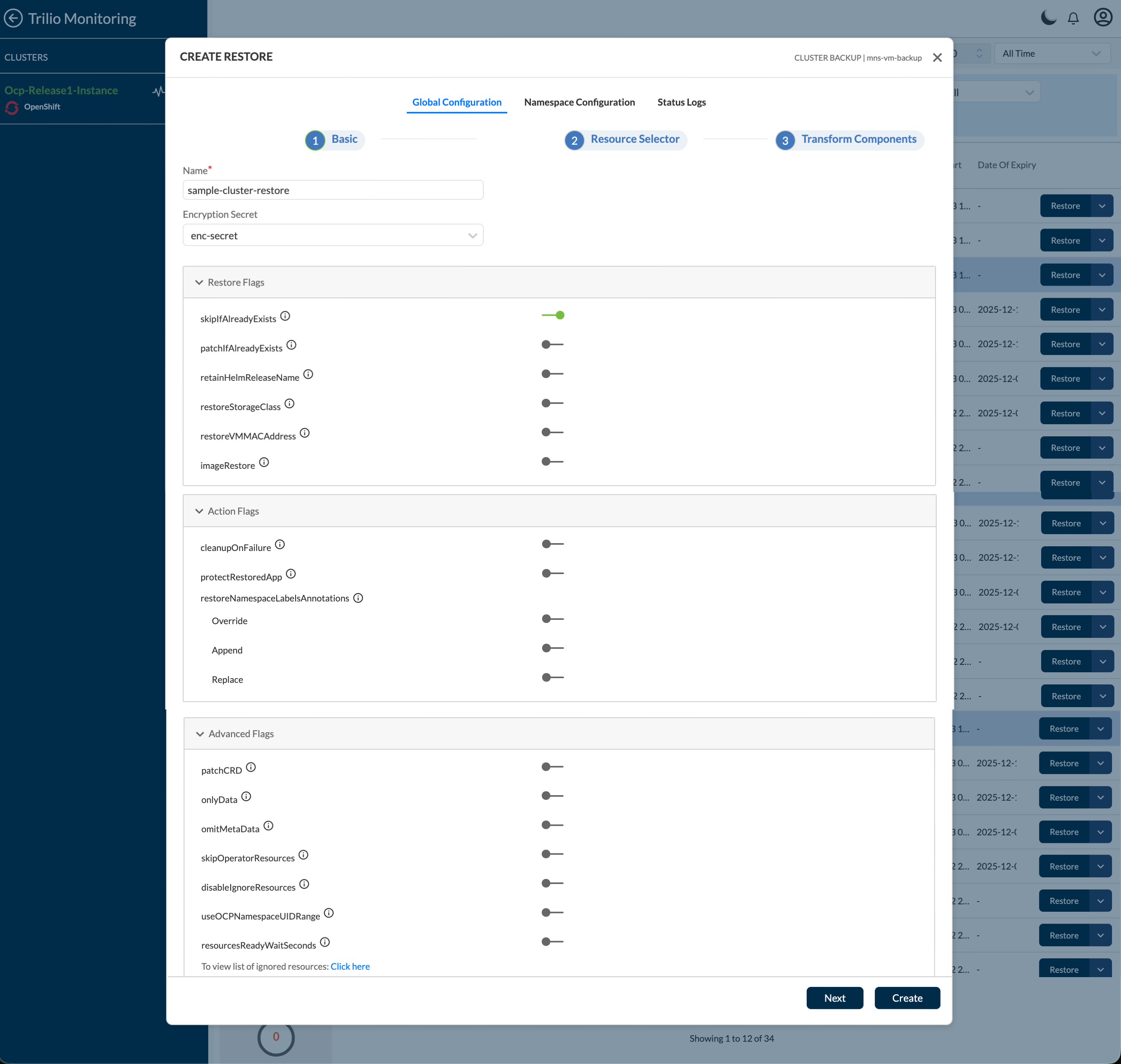Collapse the Restore Flags section
Screen dimensions: 1121x1064
199,283
